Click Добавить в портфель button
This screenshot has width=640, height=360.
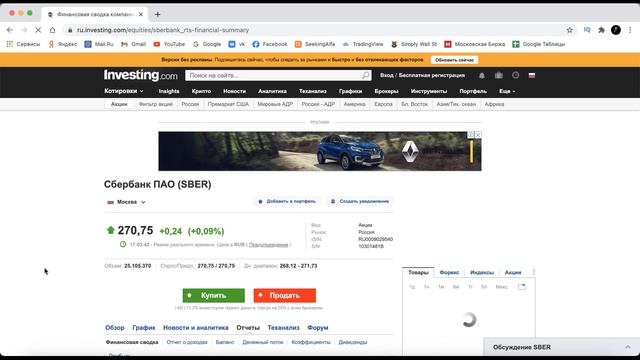[287, 201]
